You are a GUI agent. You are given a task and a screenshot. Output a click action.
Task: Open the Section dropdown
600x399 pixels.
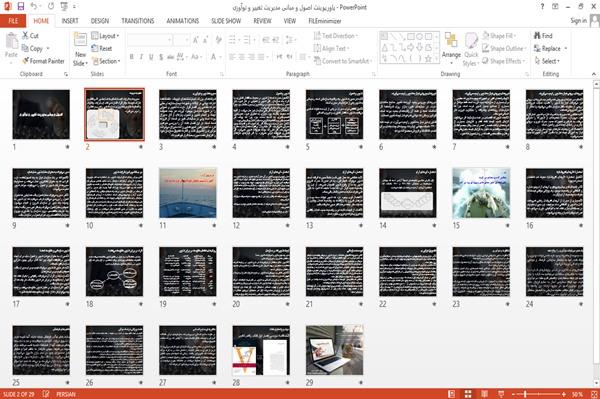[106, 61]
